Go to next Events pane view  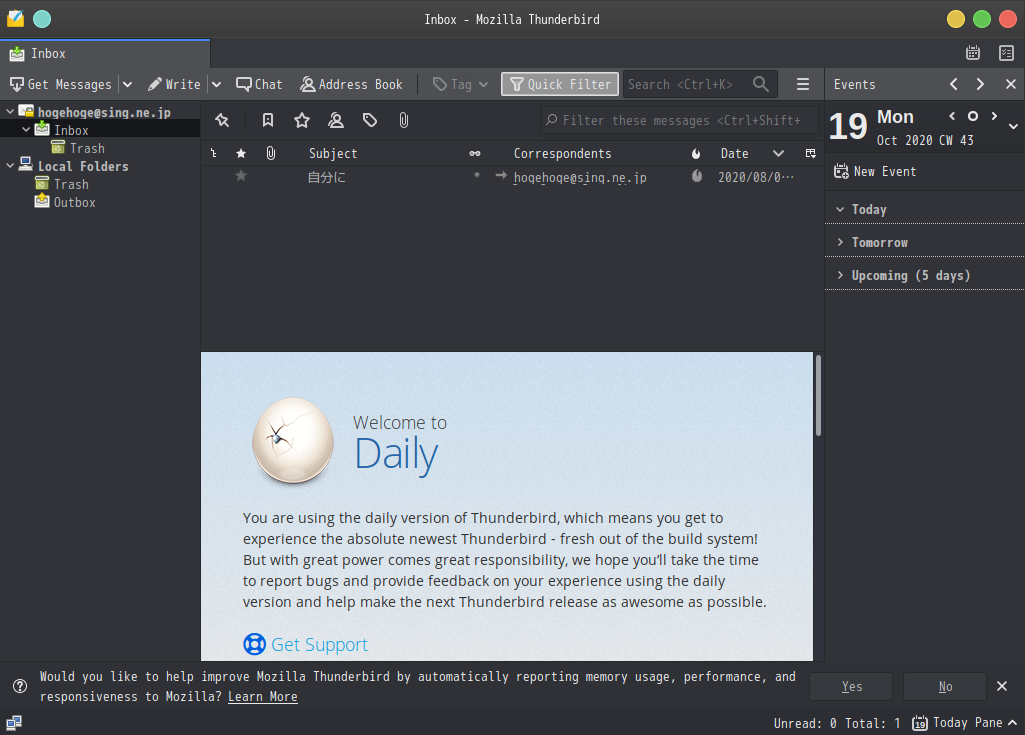pos(980,84)
